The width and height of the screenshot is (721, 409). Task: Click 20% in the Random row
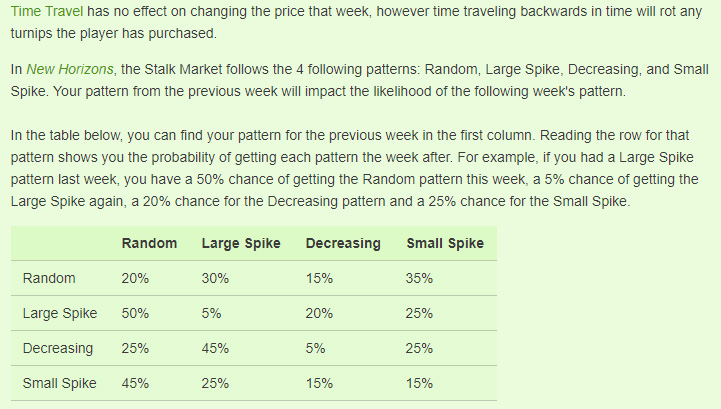click(135, 278)
